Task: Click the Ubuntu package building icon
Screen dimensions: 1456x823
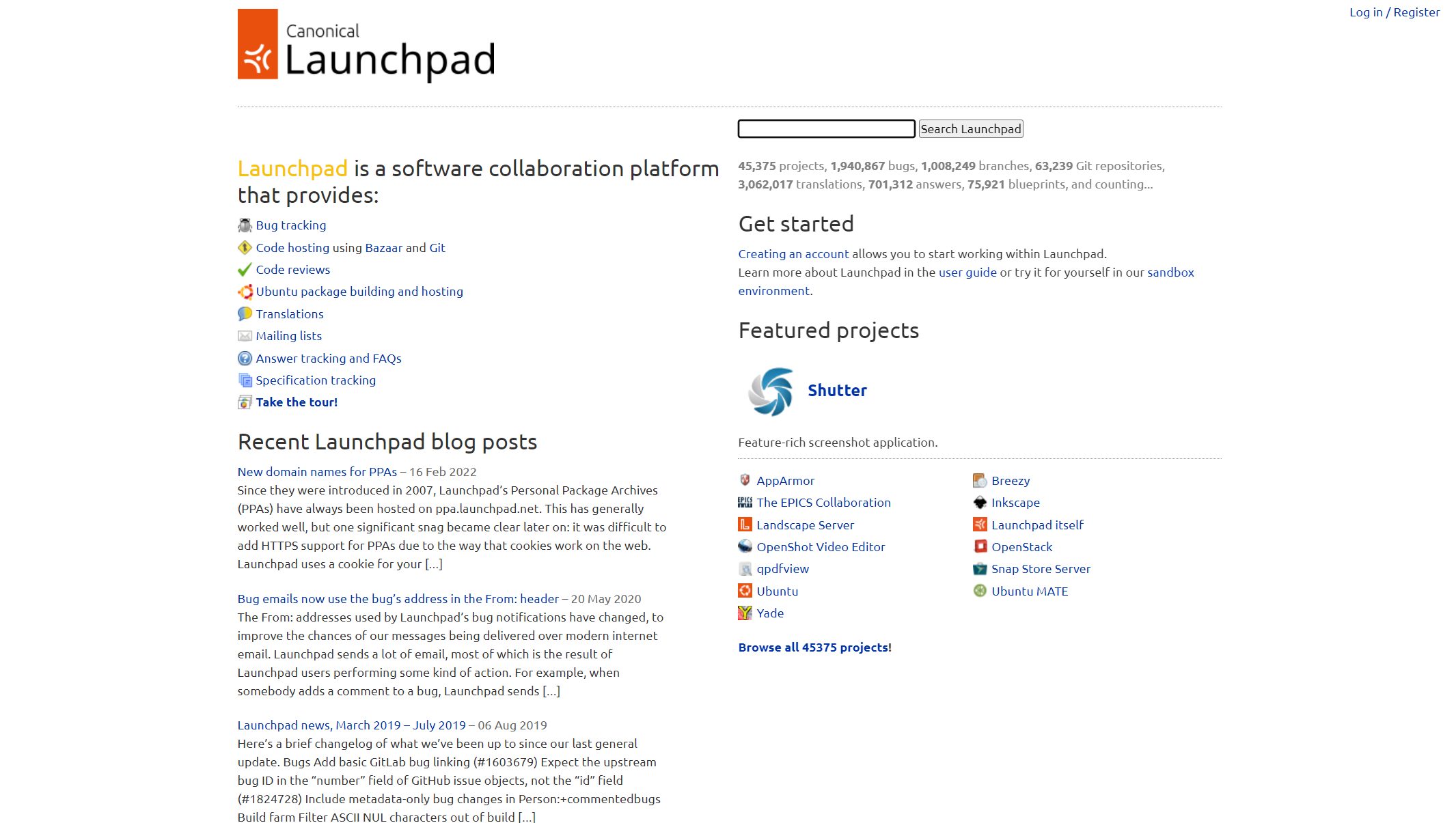Action: [x=245, y=292]
